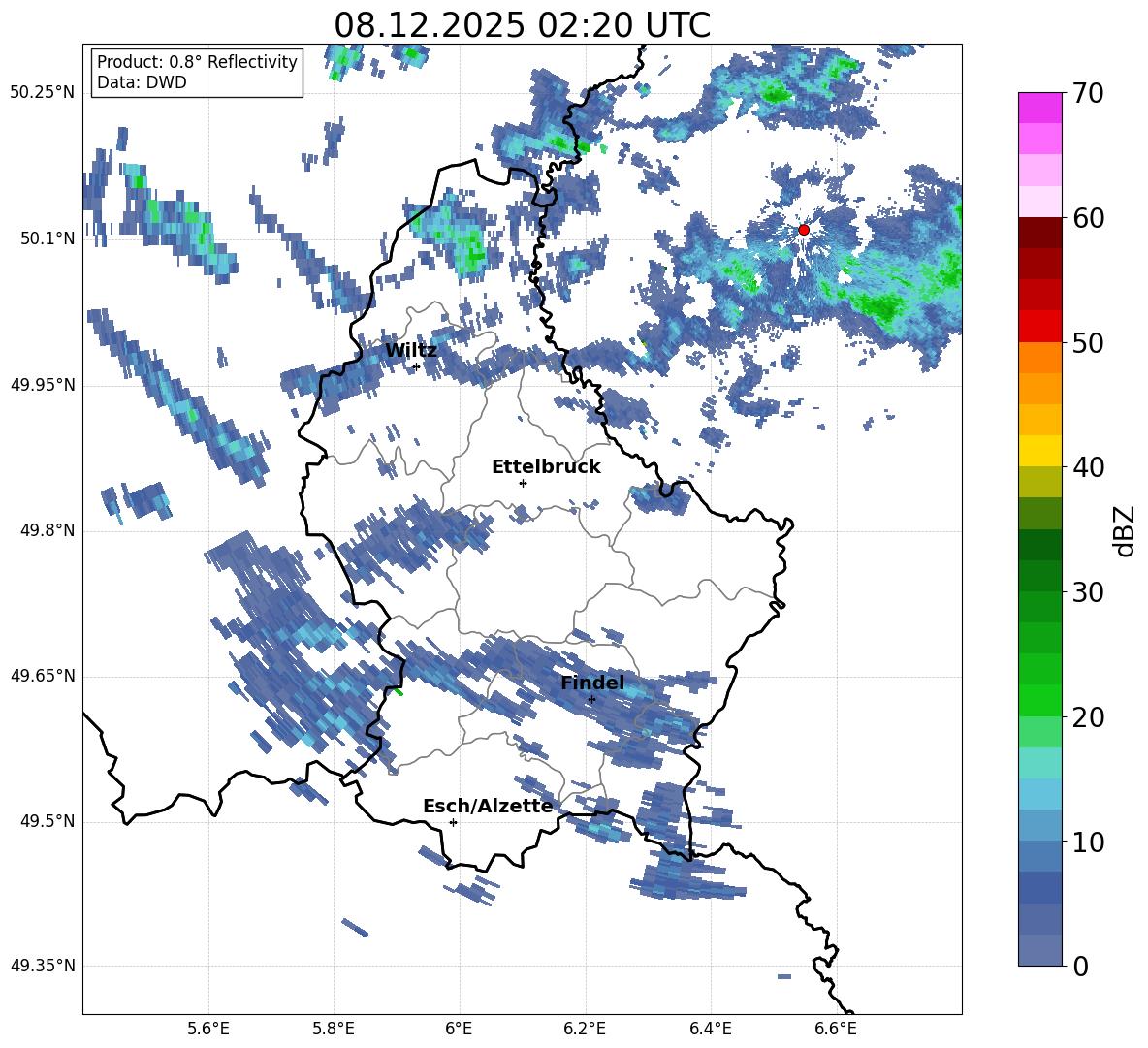Click the title '08.12.2025 02:20 UTC'
Image resolution: width=1148 pixels, height=1048 pixels.
click(522, 25)
